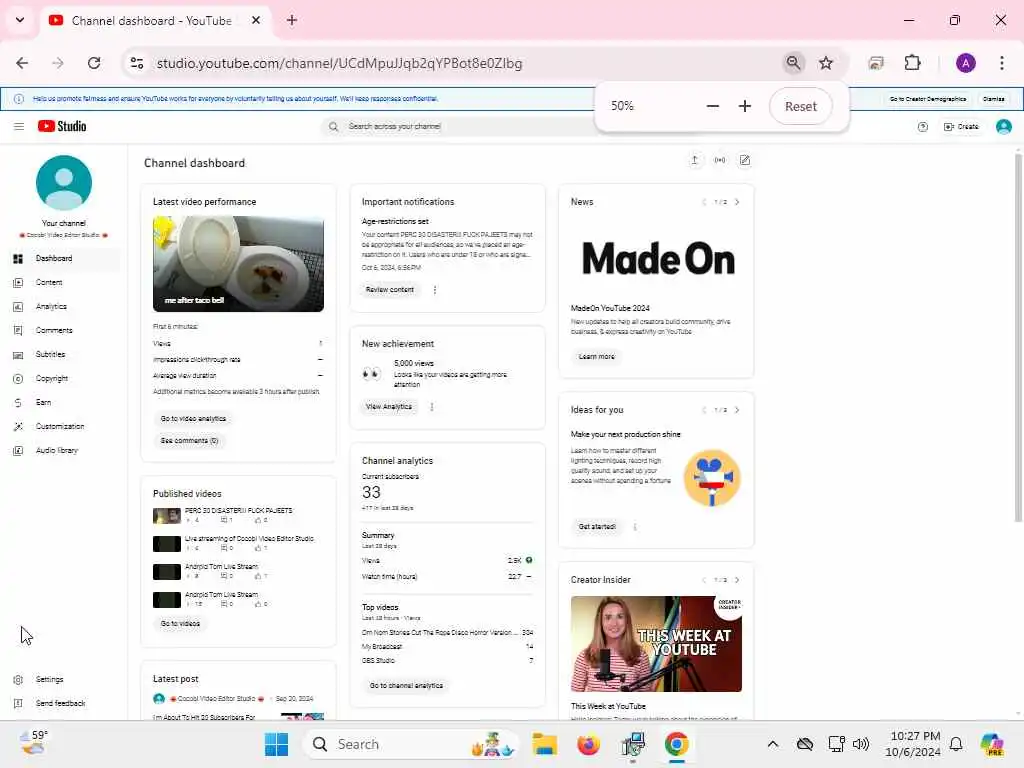Open options menu beside Get started
Viewport: 1024px width, 768px height.
[635, 526]
